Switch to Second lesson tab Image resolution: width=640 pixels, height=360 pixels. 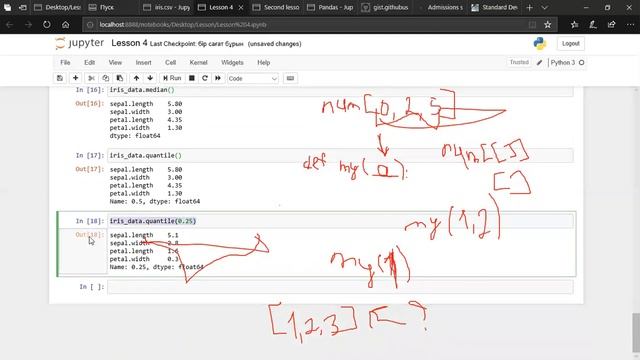(x=276, y=7)
